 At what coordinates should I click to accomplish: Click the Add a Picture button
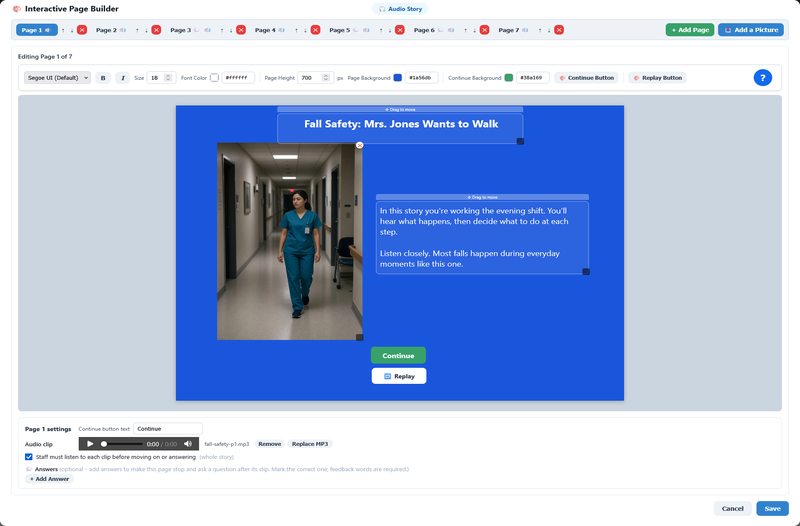[x=751, y=30]
